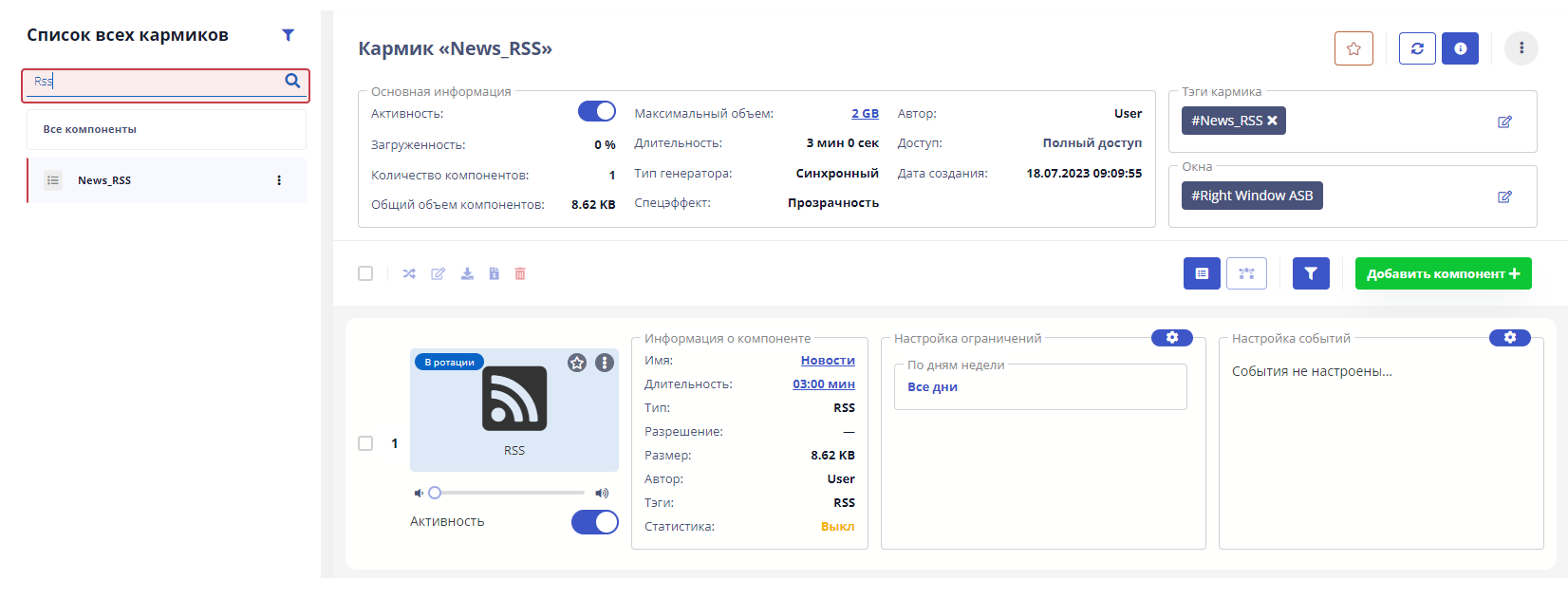Disable the RSS component Активность toggle

click(594, 522)
